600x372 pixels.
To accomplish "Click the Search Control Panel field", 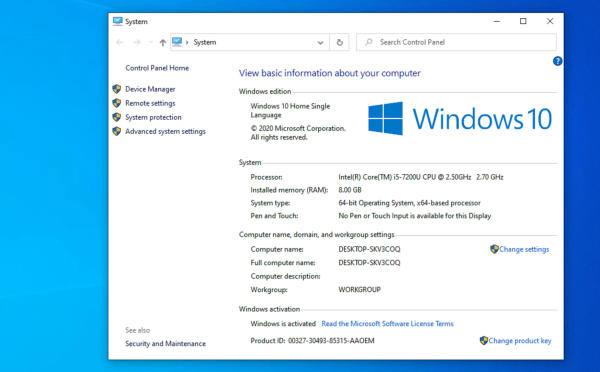I will point(456,42).
